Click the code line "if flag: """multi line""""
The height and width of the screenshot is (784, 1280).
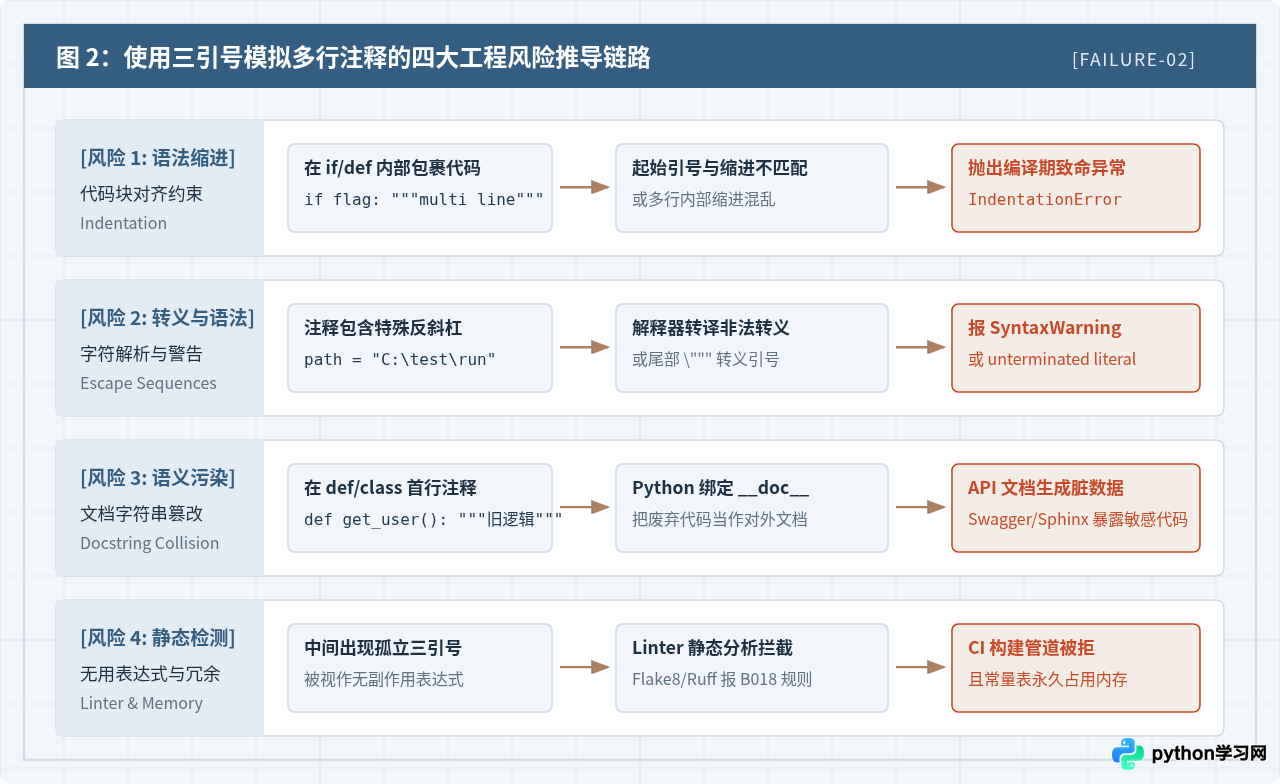coord(424,199)
